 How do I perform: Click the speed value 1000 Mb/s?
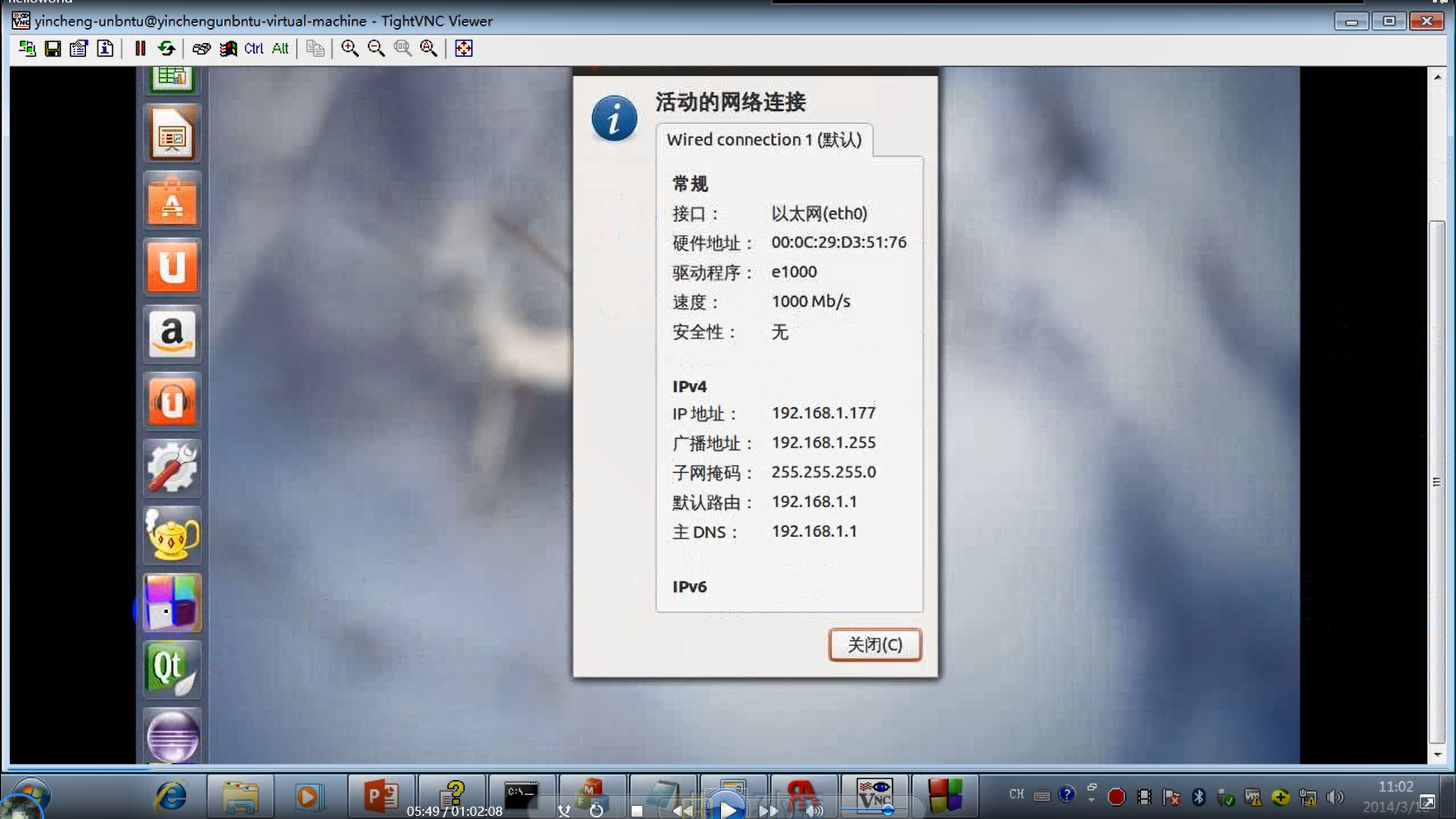[810, 302]
